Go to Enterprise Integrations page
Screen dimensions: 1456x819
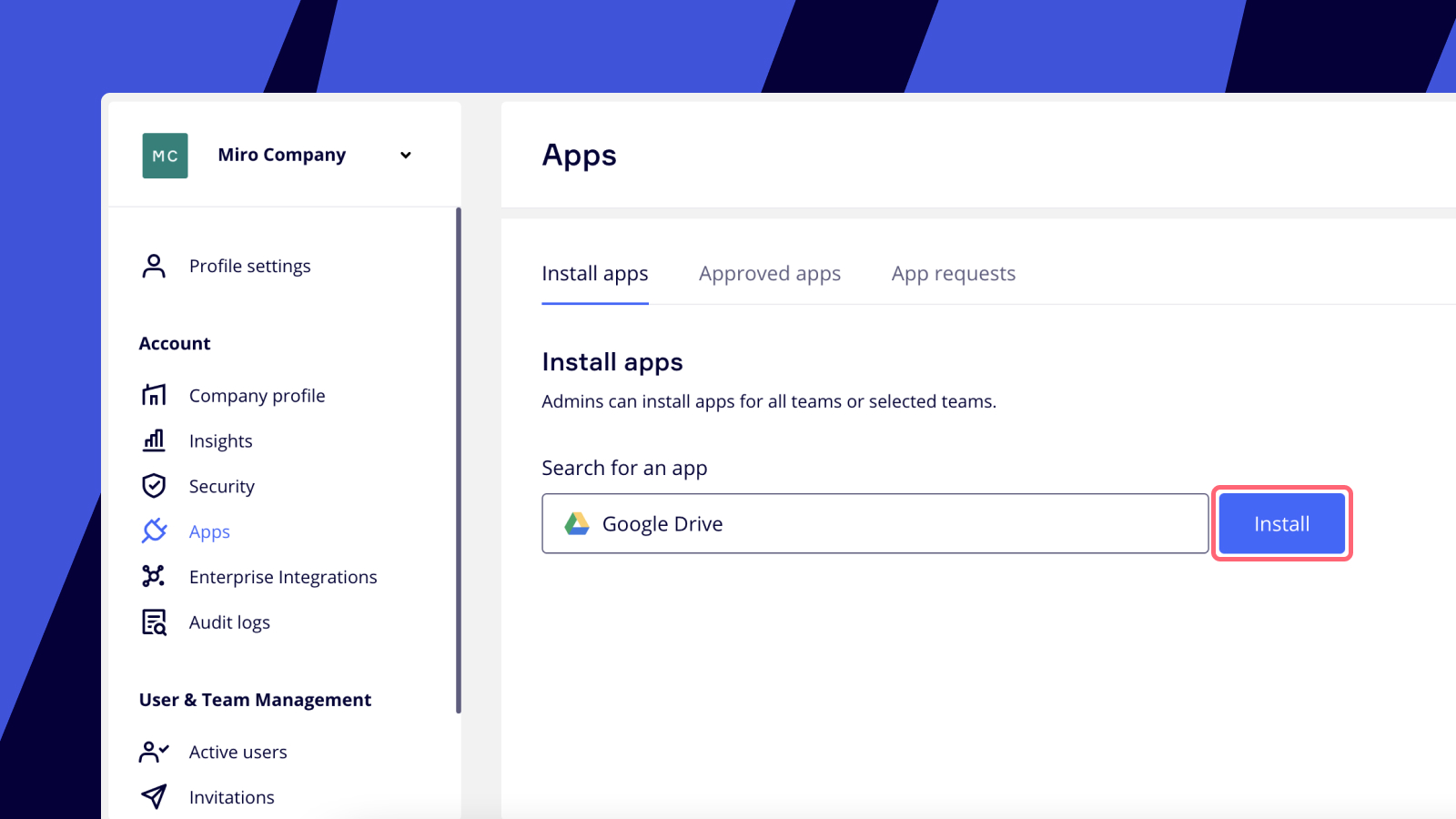(x=282, y=577)
